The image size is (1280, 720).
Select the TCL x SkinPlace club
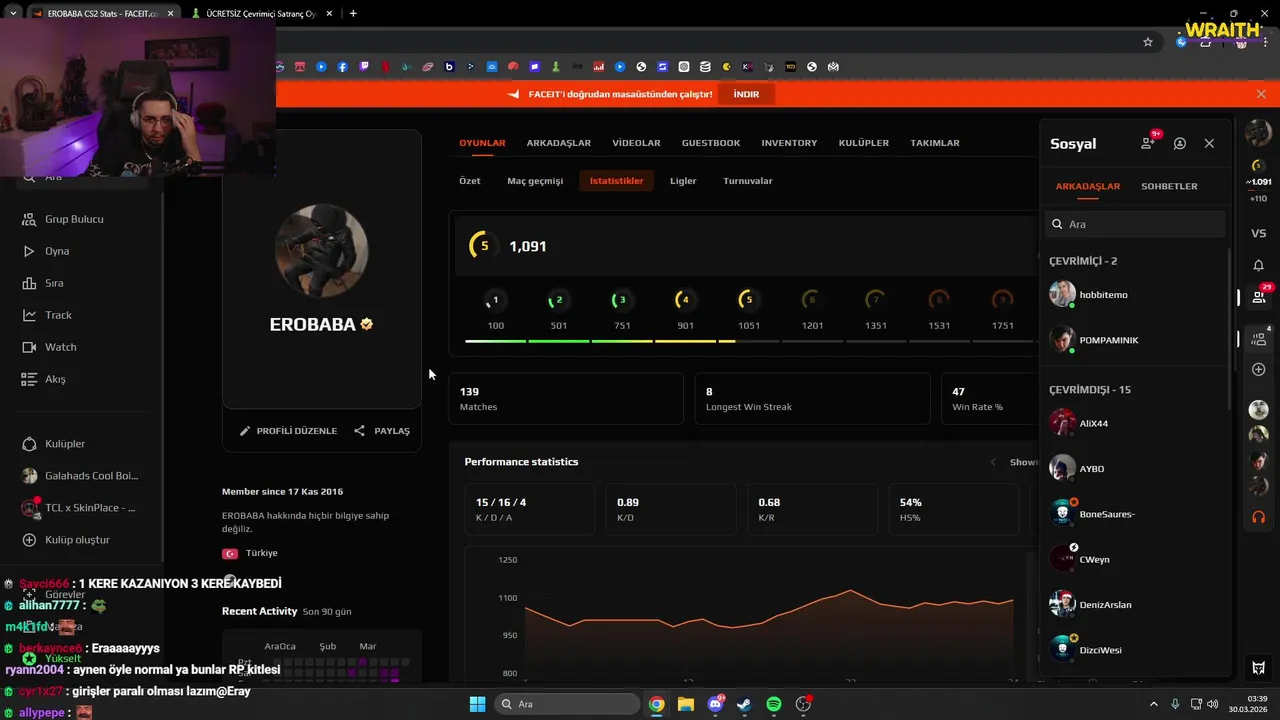tap(80, 508)
